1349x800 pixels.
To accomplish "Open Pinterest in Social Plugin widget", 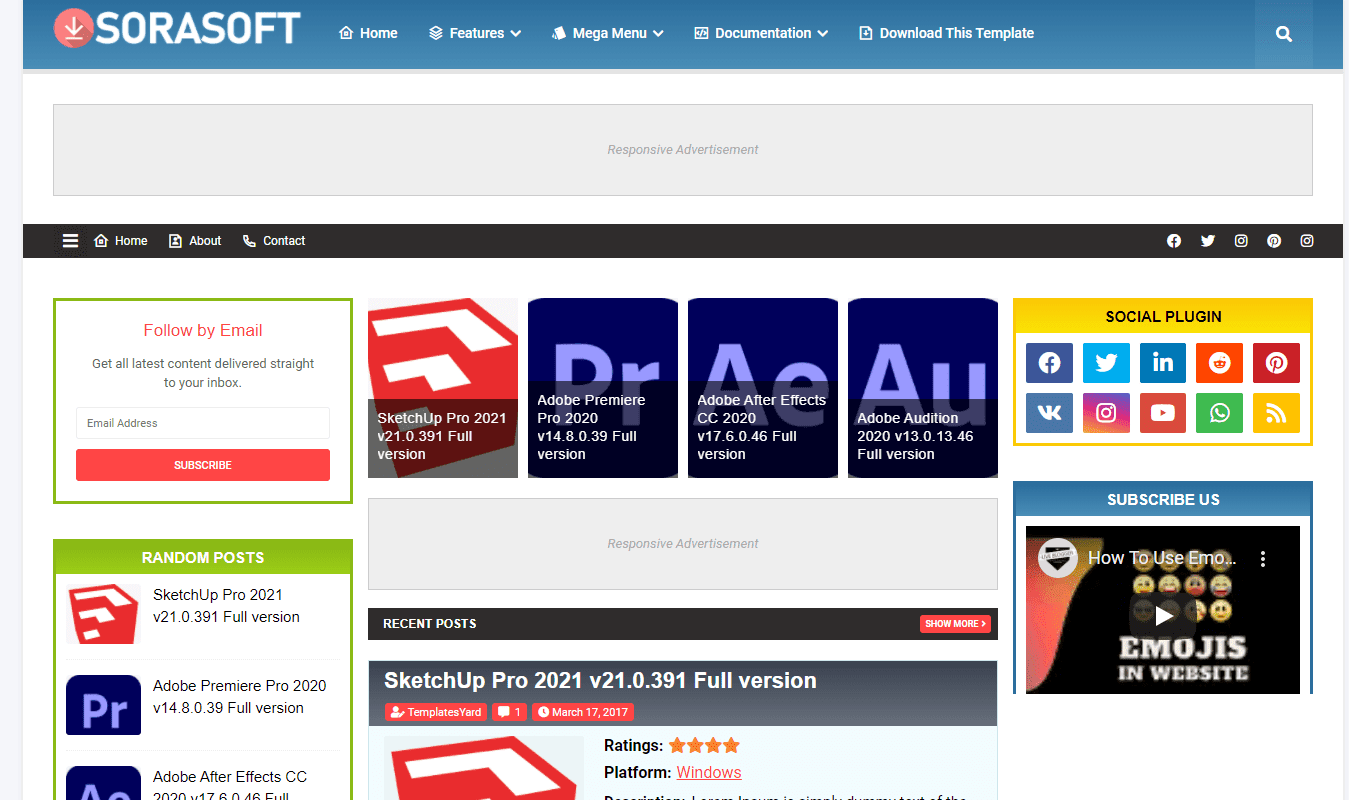I will coord(1276,363).
